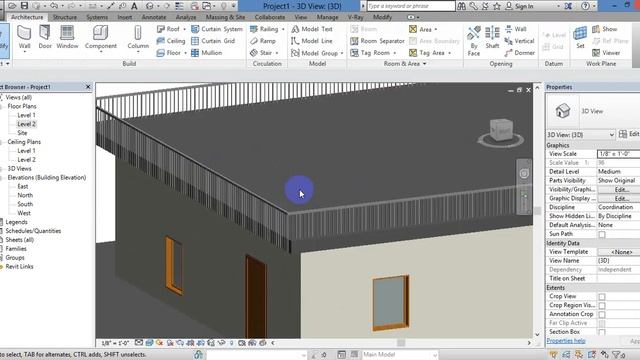640x360 pixels.
Task: Click the keyword search field
Action: pyautogui.click(x=411, y=6)
